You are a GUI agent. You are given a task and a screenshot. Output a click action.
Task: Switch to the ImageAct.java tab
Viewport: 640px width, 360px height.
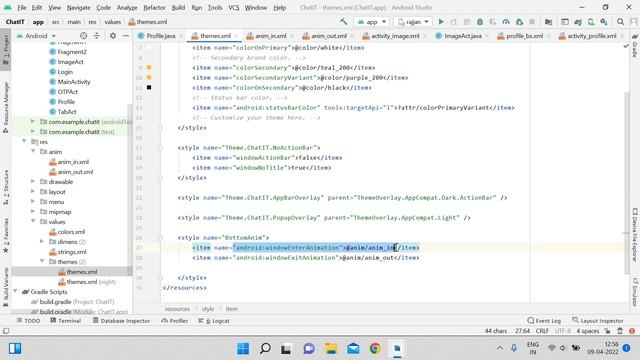coord(463,36)
